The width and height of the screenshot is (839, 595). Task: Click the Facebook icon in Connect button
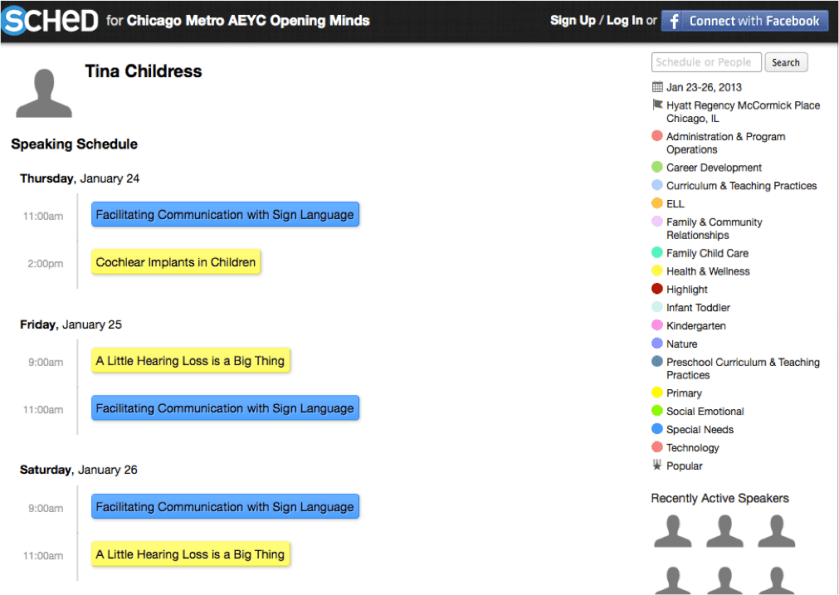click(674, 21)
